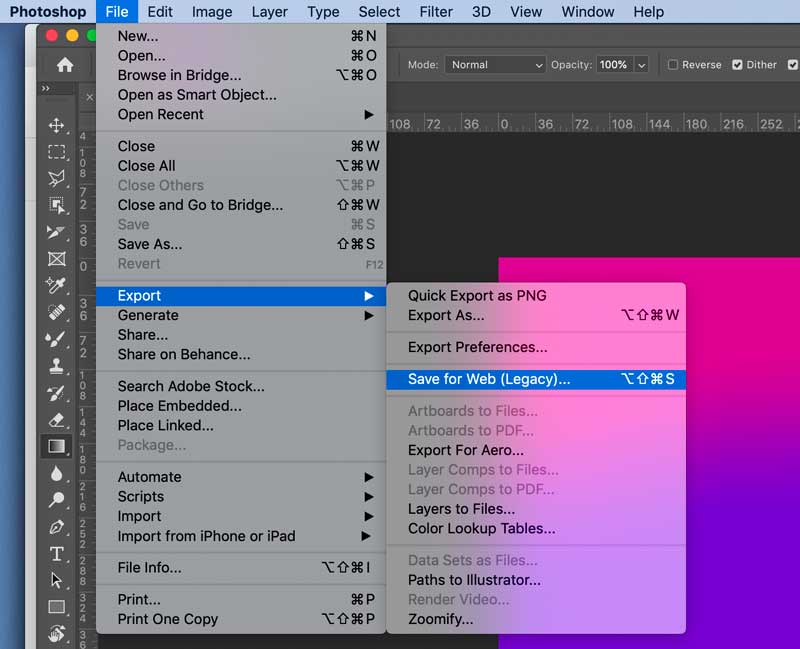Open the Window menu
800x649 pixels.
tap(587, 12)
